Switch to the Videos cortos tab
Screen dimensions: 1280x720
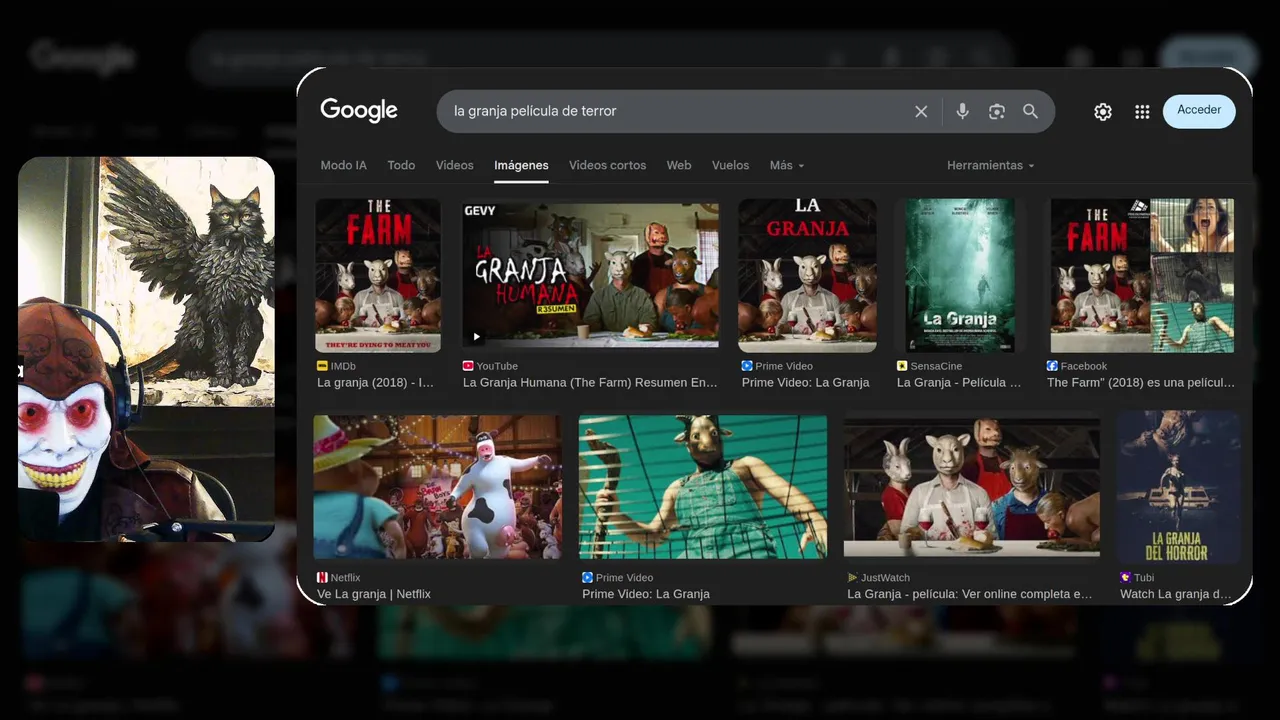607,165
